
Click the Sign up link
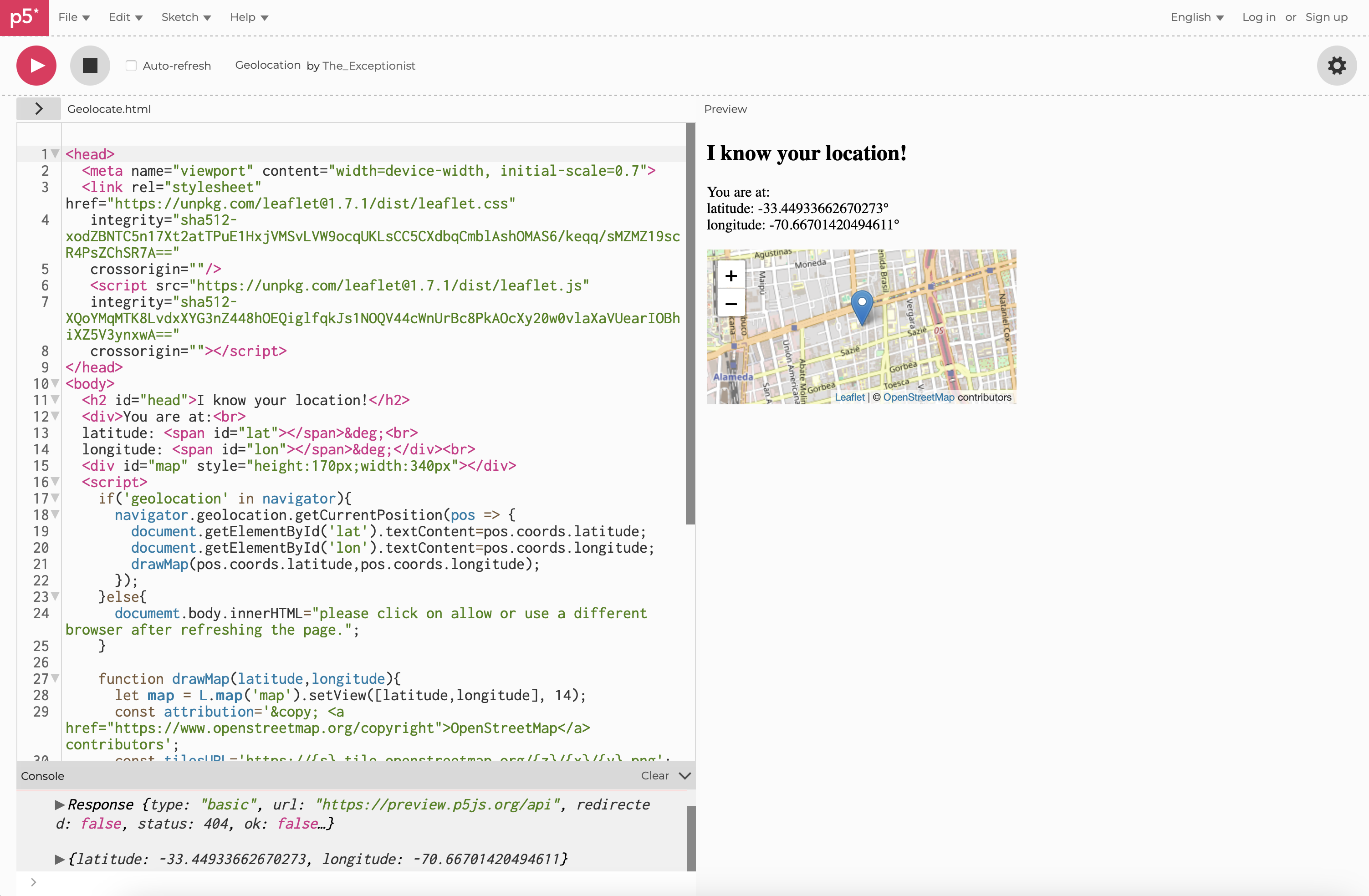(1326, 17)
